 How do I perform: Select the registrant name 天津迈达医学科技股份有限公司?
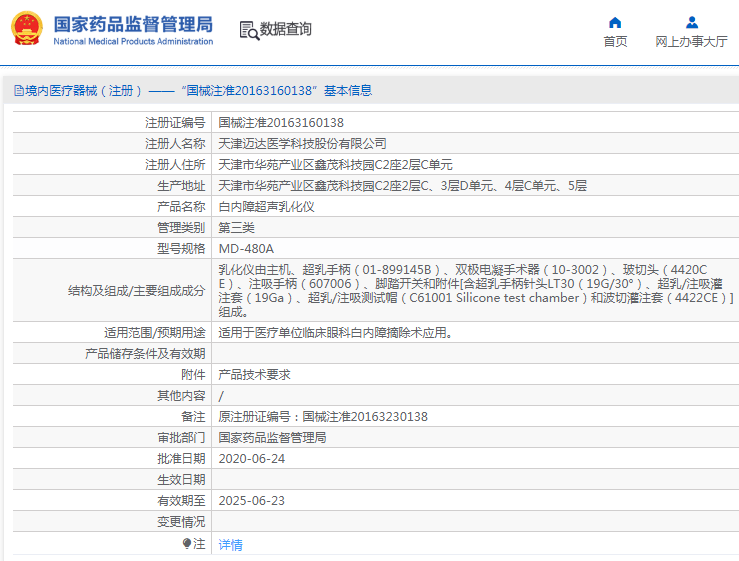tap(302, 143)
